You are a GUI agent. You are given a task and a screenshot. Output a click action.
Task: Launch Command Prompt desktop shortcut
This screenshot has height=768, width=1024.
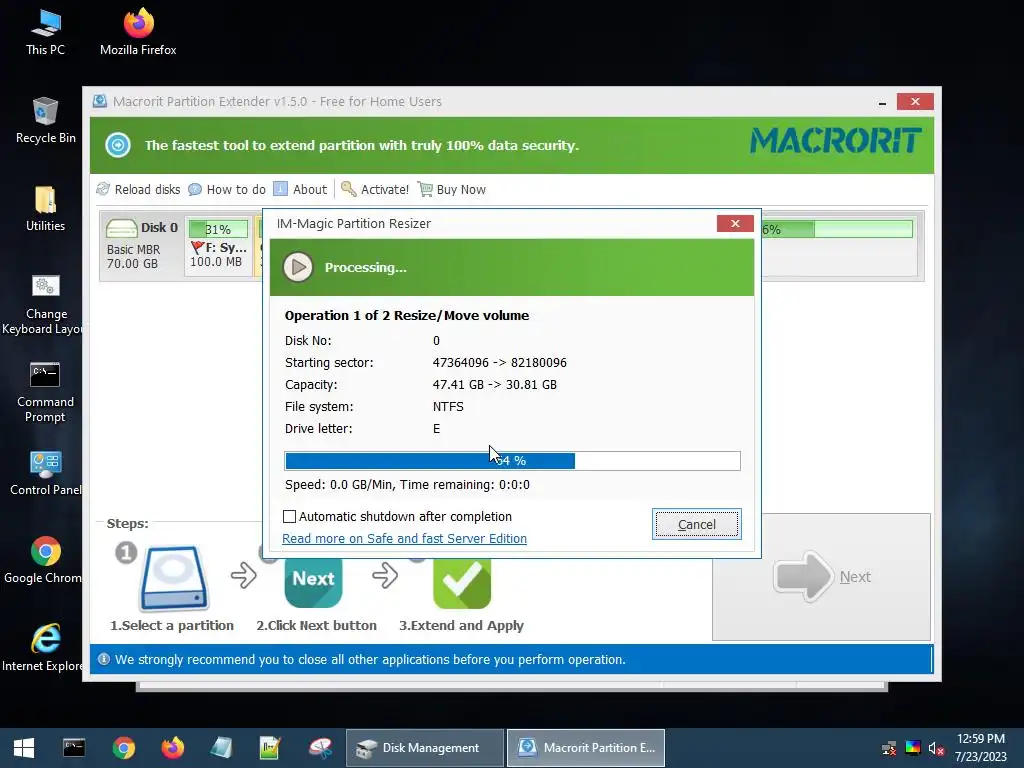(45, 392)
